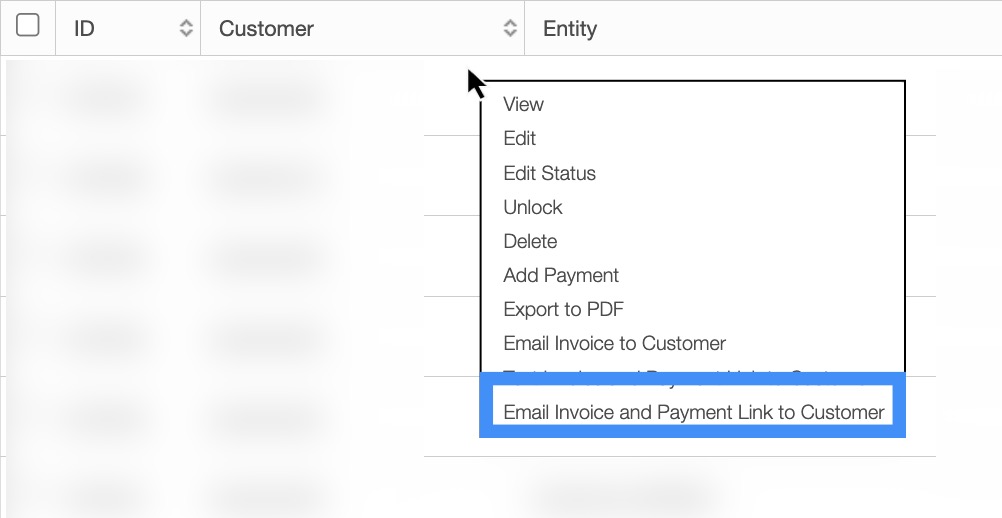Select Edit in the context menu

pos(520,138)
